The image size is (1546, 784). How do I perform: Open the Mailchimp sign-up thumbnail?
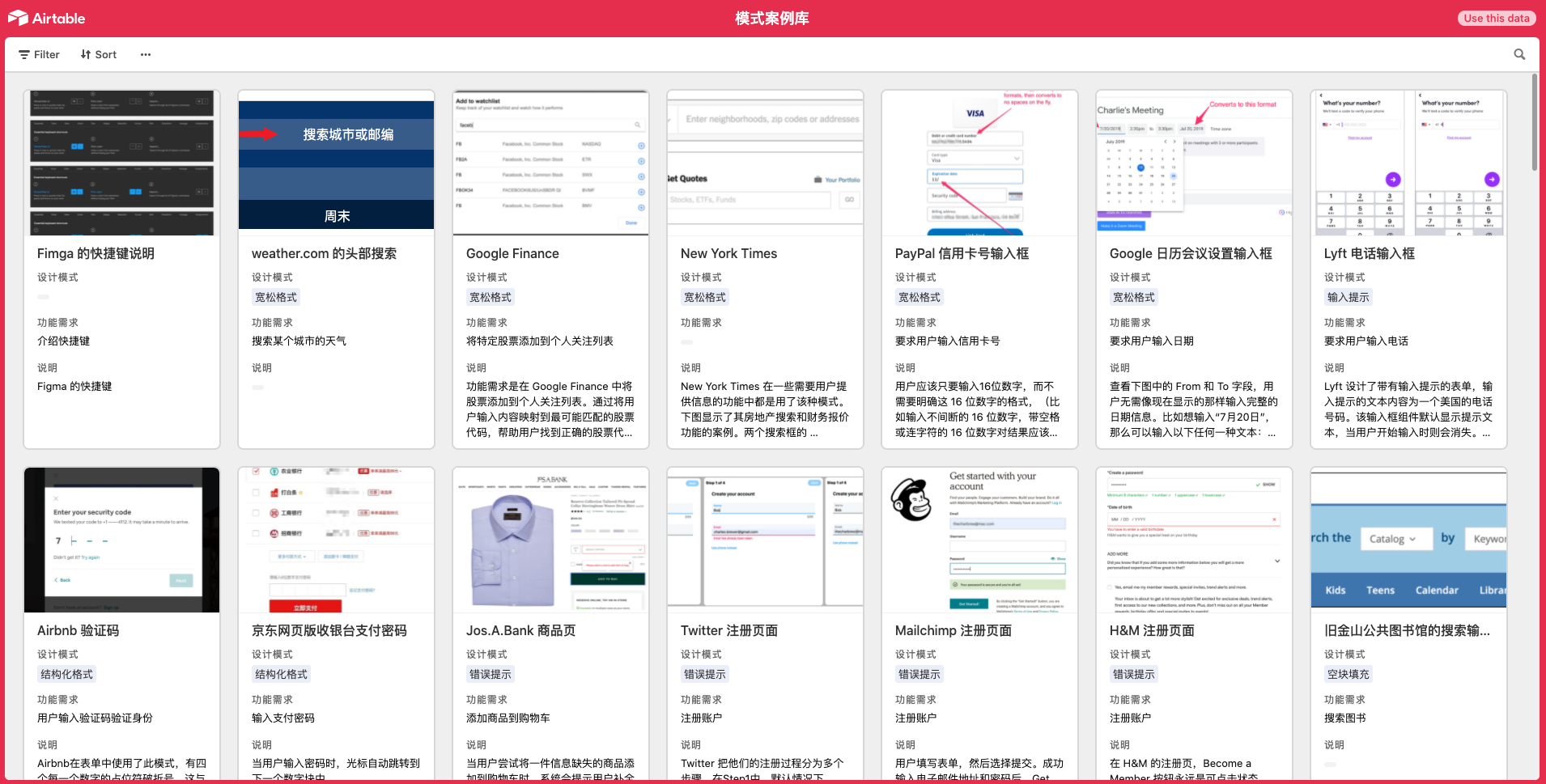[979, 540]
